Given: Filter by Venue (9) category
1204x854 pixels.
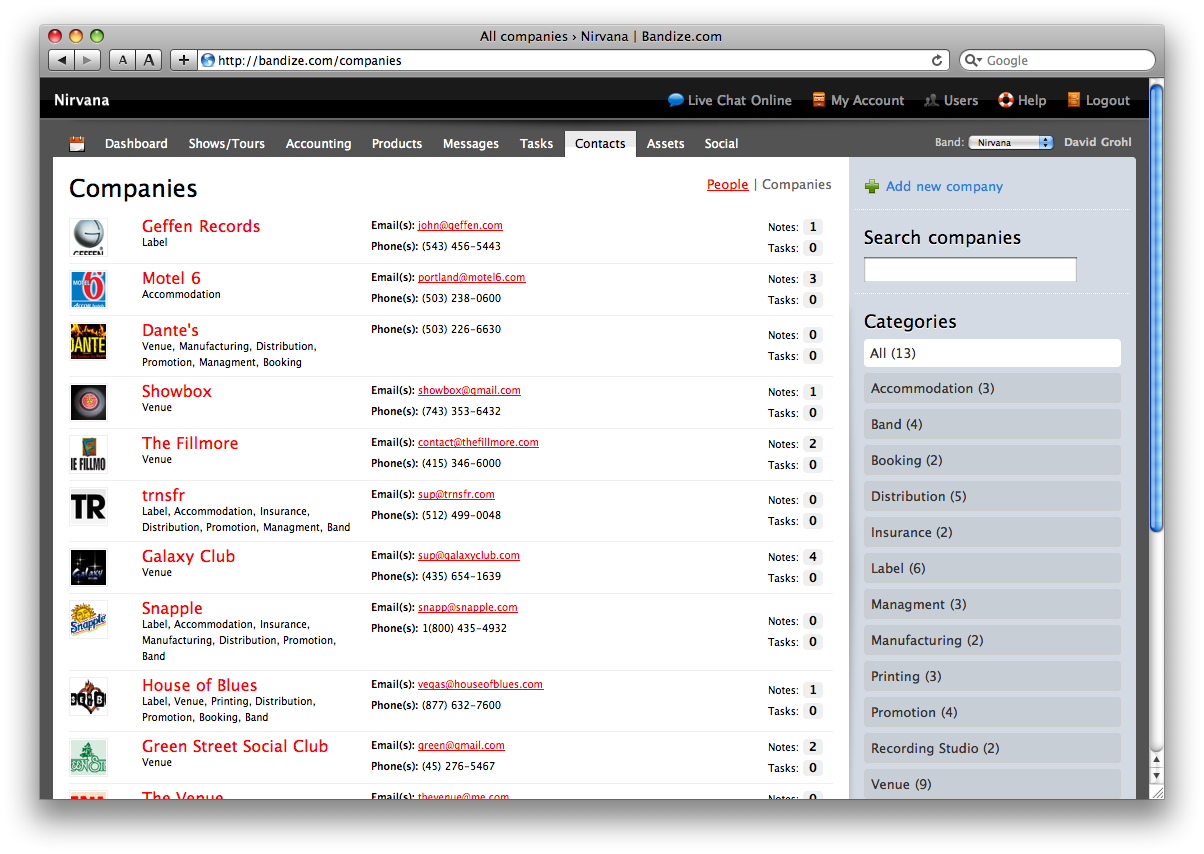Looking at the screenshot, I should coord(992,783).
